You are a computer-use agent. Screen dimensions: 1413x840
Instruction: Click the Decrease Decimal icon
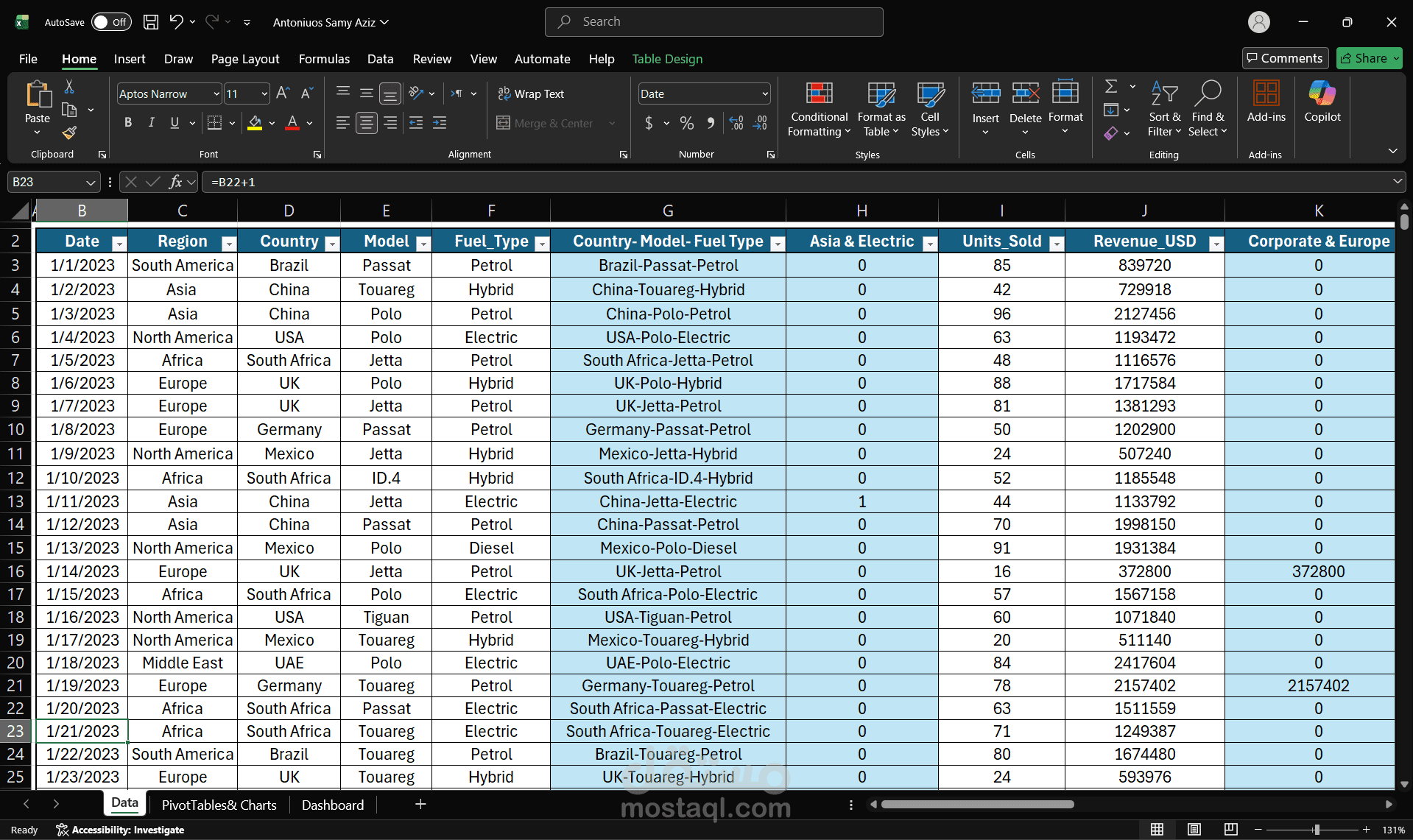tap(761, 123)
